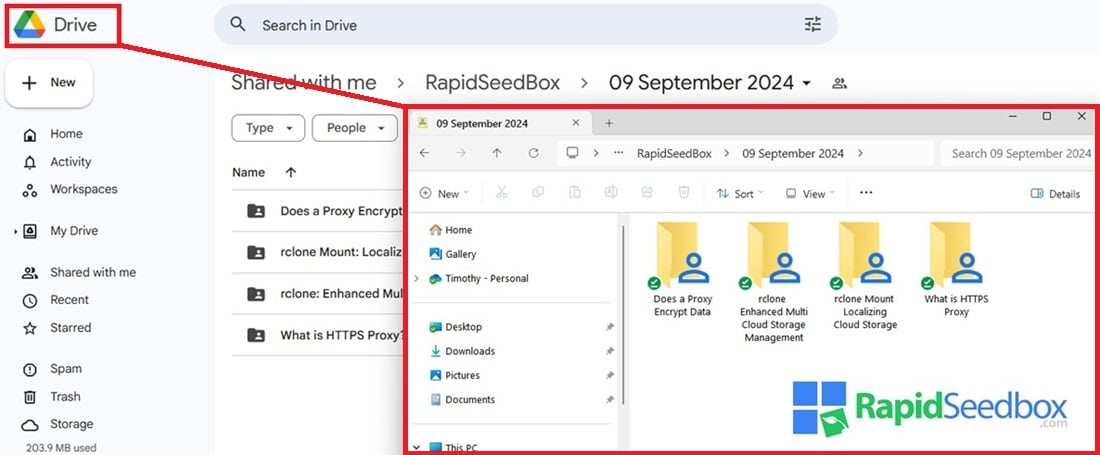
Task: Click the Delete trash icon in Explorer toolbar
Action: click(x=684, y=193)
